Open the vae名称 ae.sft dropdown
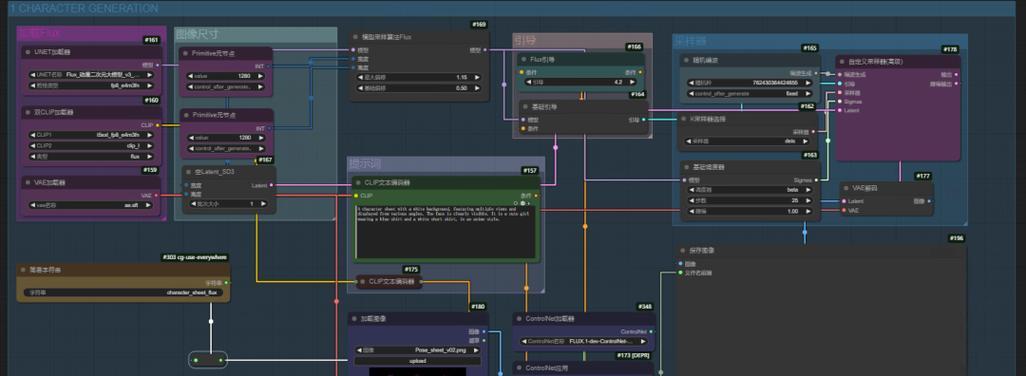The image size is (1026, 376). coord(91,205)
